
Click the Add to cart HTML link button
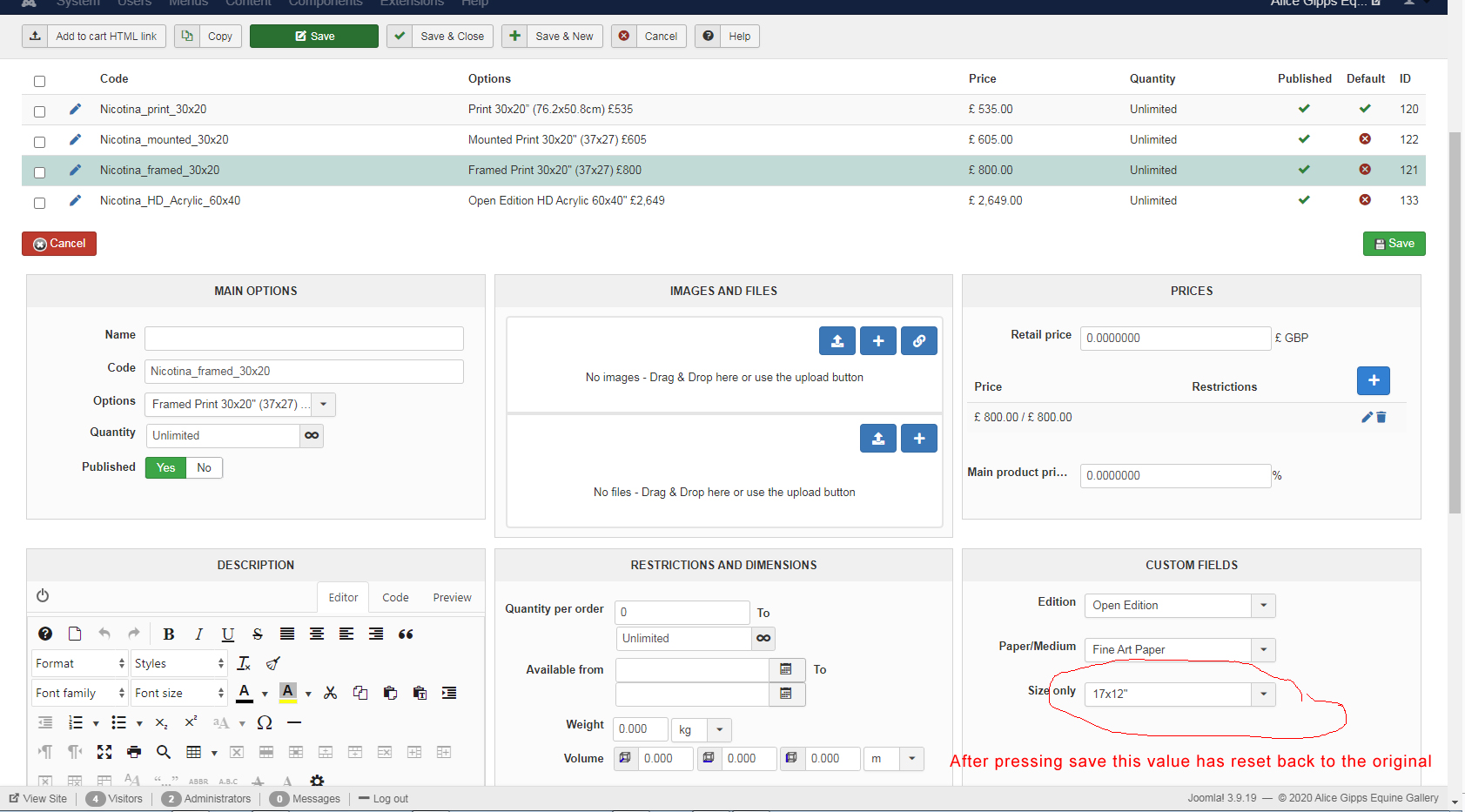(94, 36)
